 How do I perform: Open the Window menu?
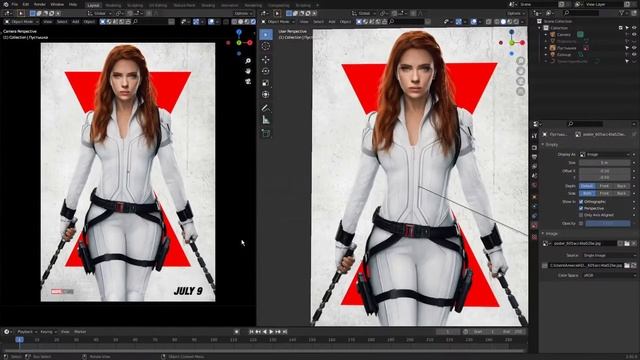tap(57, 4)
